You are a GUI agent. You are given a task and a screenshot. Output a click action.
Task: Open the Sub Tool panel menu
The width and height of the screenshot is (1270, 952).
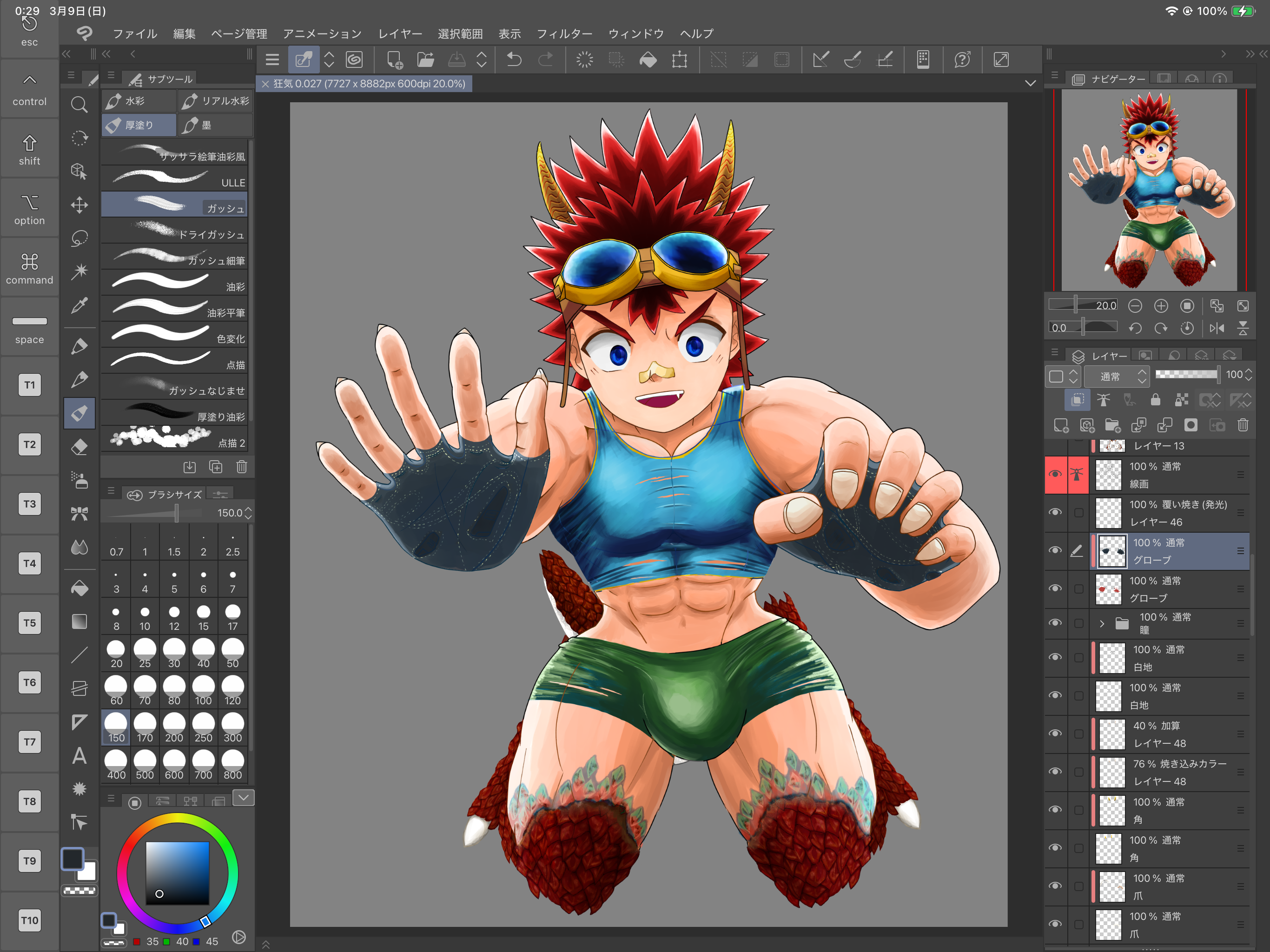coord(111,75)
